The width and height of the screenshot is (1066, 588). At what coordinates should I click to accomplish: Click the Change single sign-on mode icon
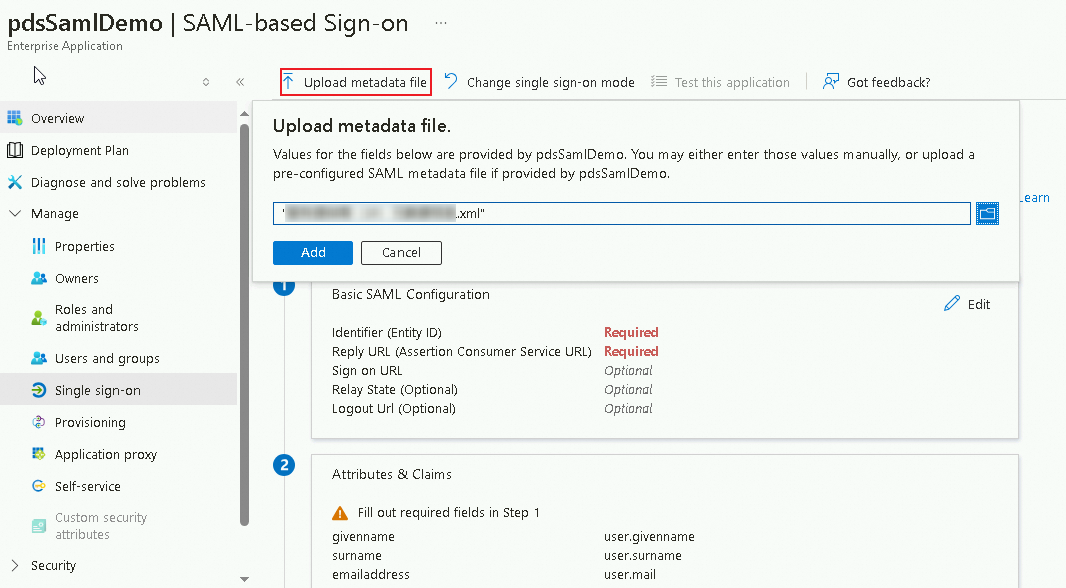451,82
